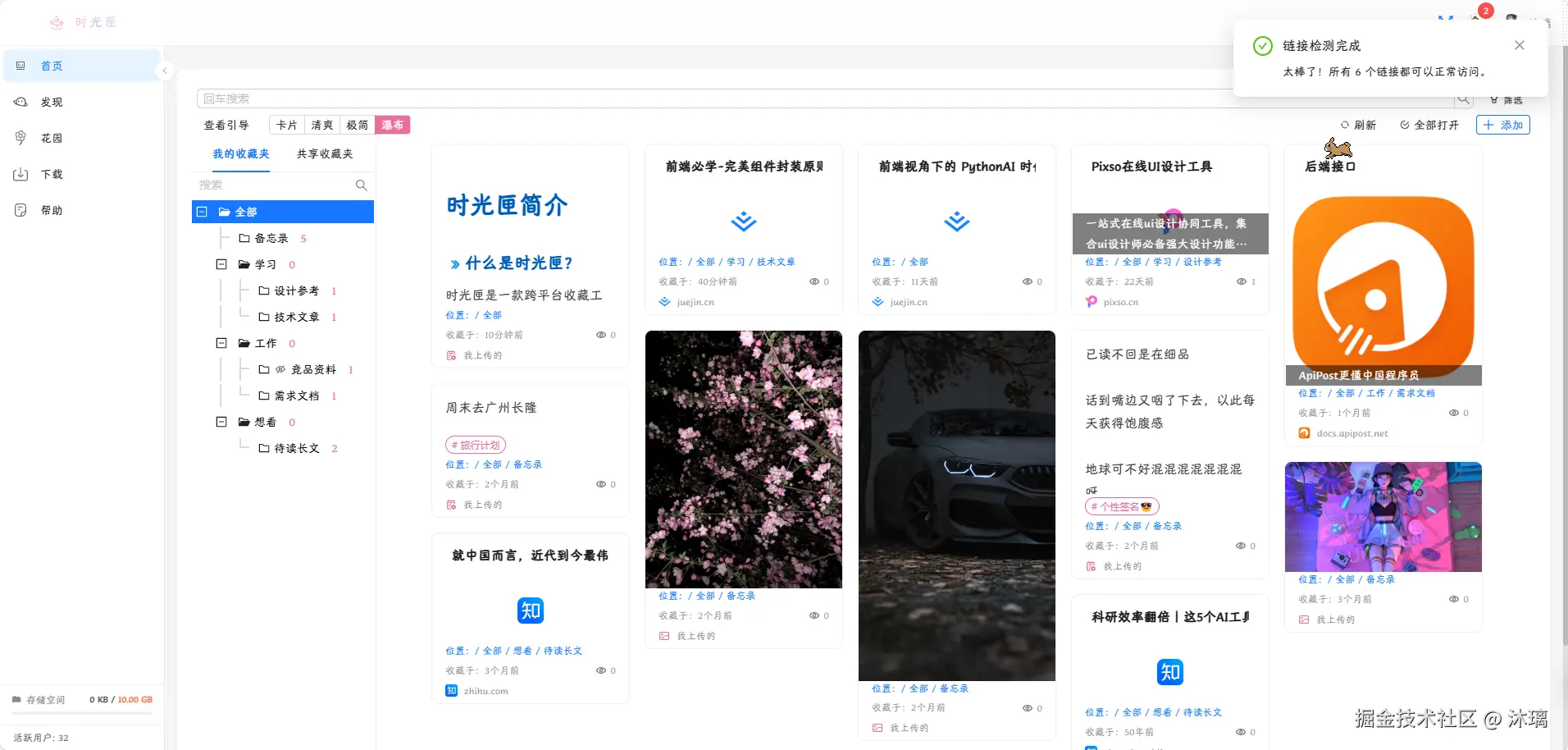The image size is (1568, 750).
Task: Click the docs.apipost.net favicon icon
Action: pos(1305,433)
